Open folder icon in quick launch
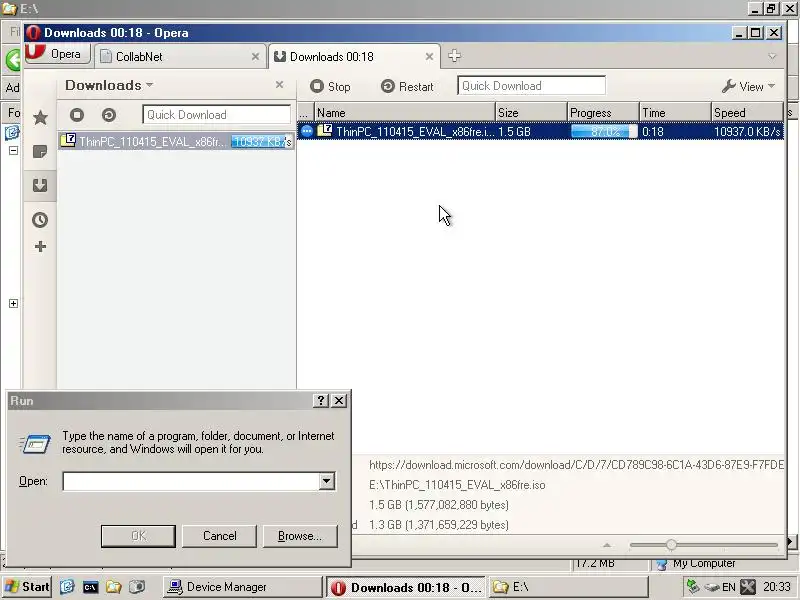This screenshot has width=800, height=600. [113, 587]
